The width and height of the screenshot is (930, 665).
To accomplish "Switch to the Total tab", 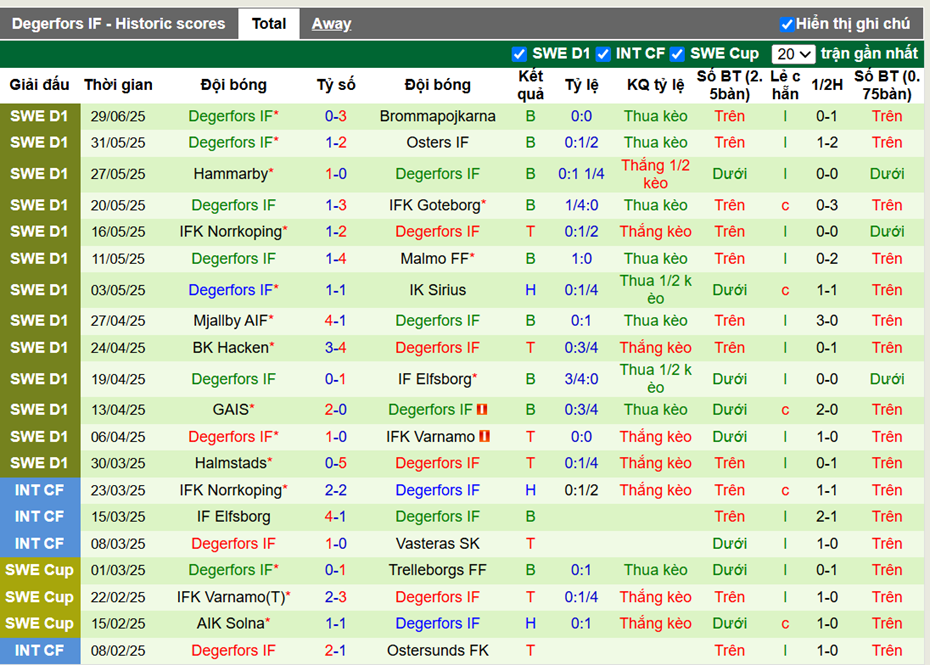I will (269, 24).
